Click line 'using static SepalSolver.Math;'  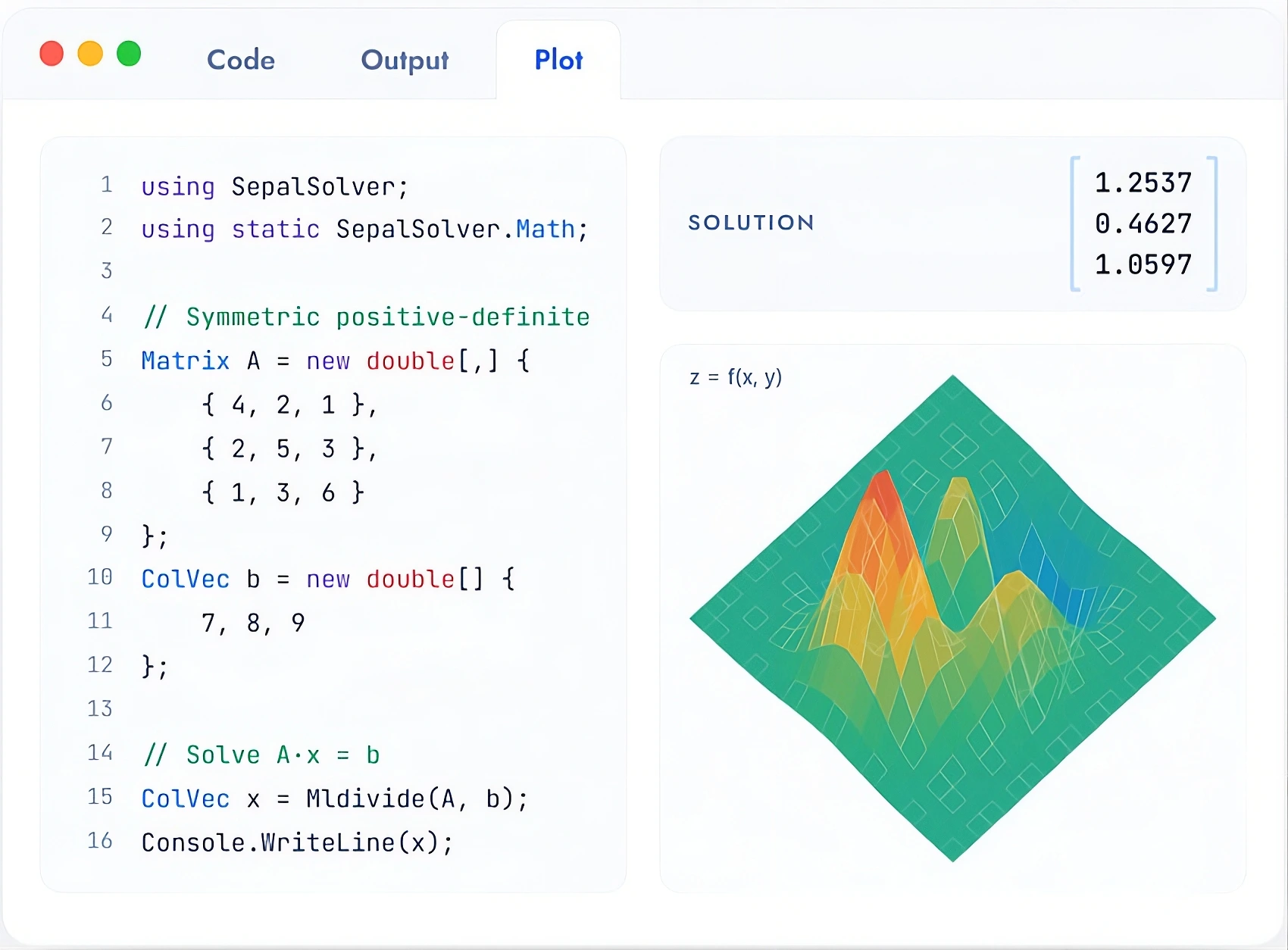click(x=364, y=229)
